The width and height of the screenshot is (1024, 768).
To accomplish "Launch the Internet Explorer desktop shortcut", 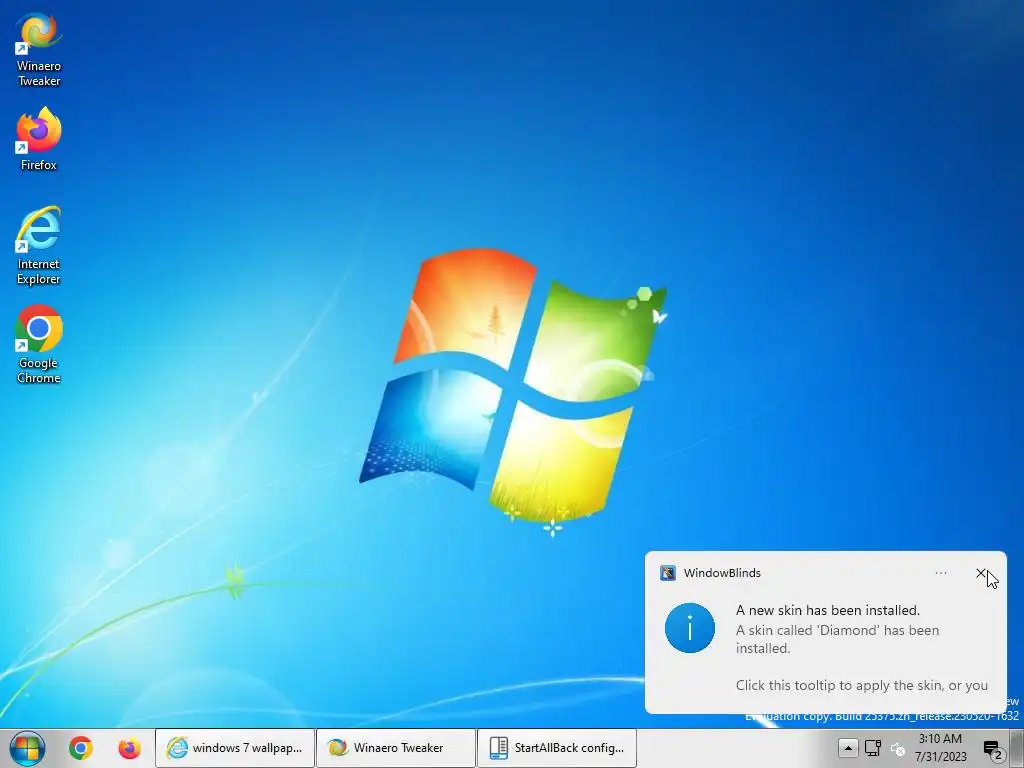I will click(39, 246).
